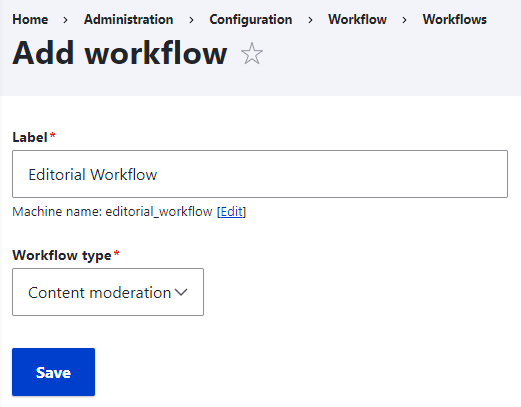
Task: Return to Workflows breadcrumb page
Action: pyautogui.click(x=455, y=19)
